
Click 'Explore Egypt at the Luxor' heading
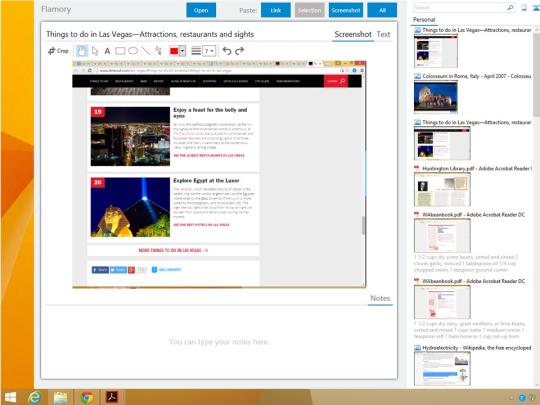pos(206,180)
